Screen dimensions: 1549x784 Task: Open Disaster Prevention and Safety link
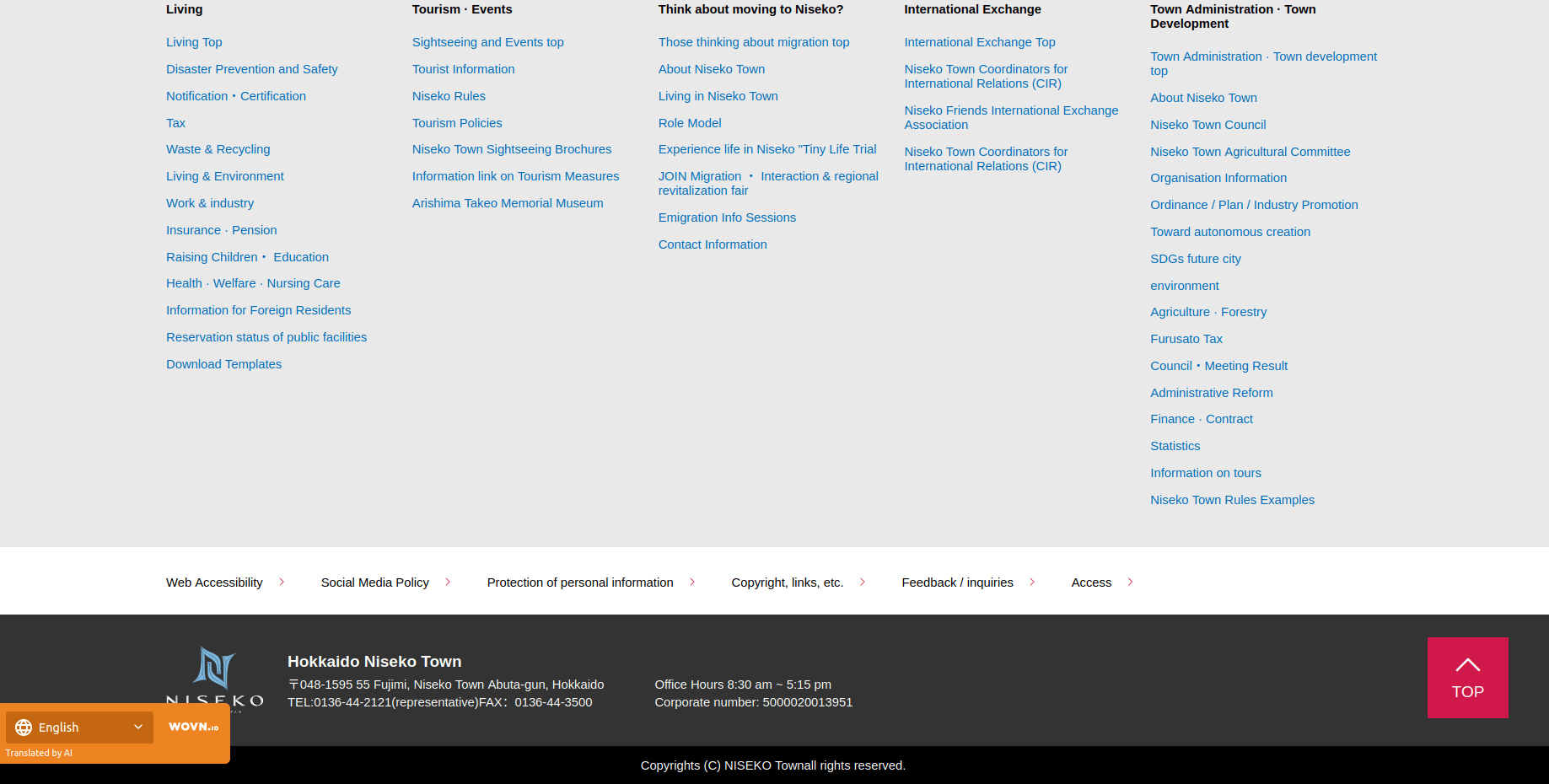251,69
